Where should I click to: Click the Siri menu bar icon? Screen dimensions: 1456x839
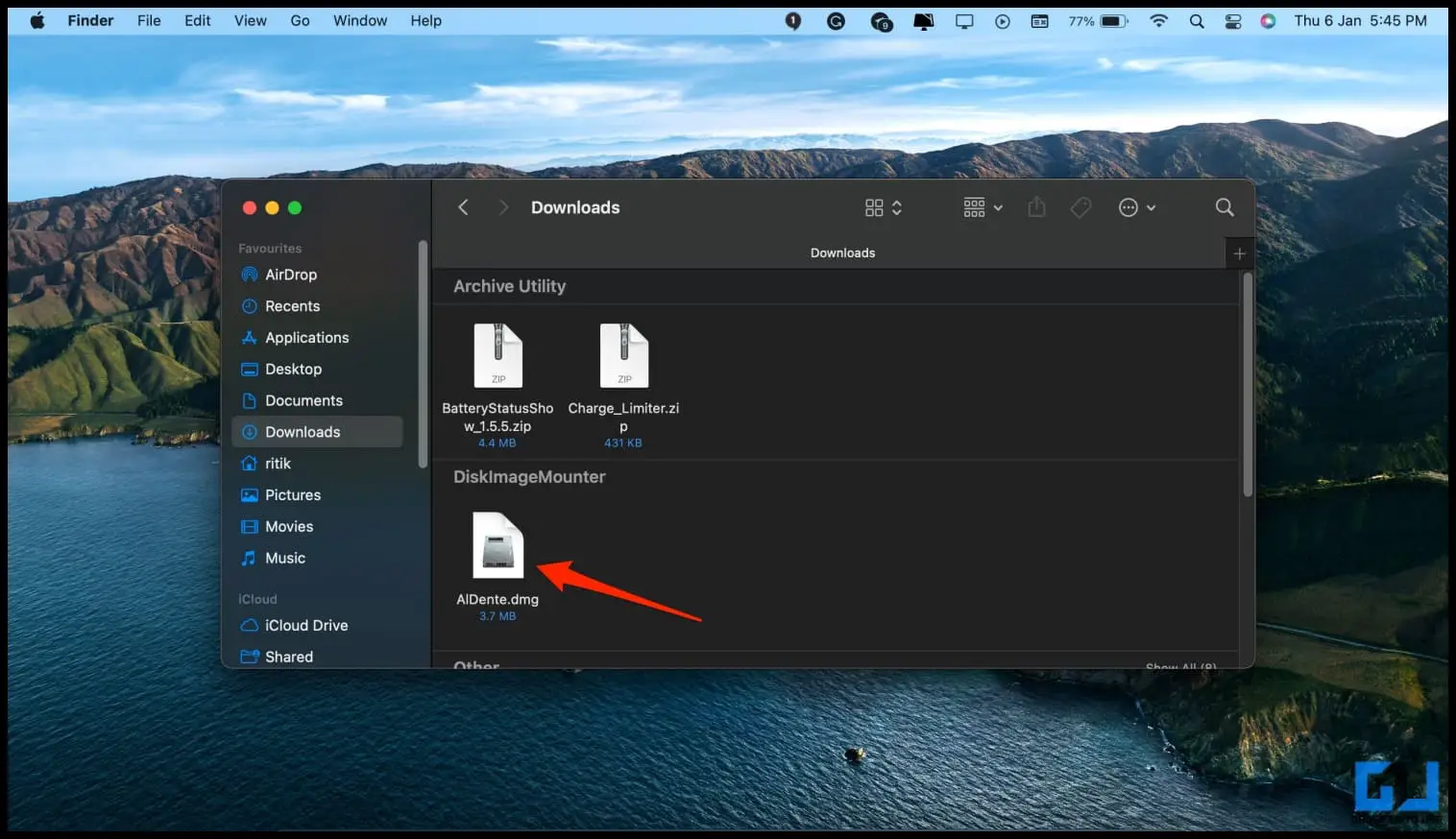pyautogui.click(x=1268, y=21)
